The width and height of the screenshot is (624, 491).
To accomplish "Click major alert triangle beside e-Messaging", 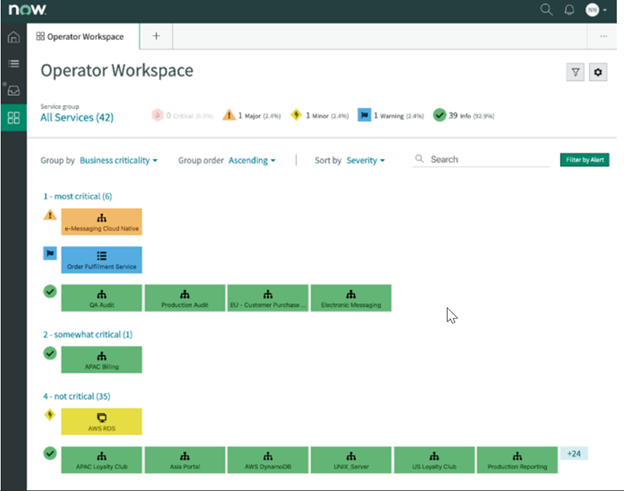I will 50,215.
